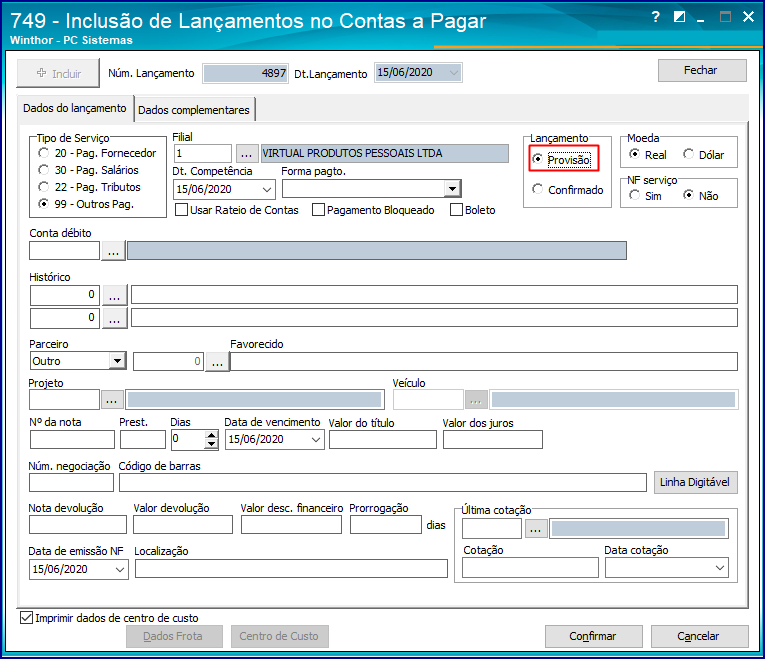Click the Cancelar button
This screenshot has height=659, width=765.
698,636
